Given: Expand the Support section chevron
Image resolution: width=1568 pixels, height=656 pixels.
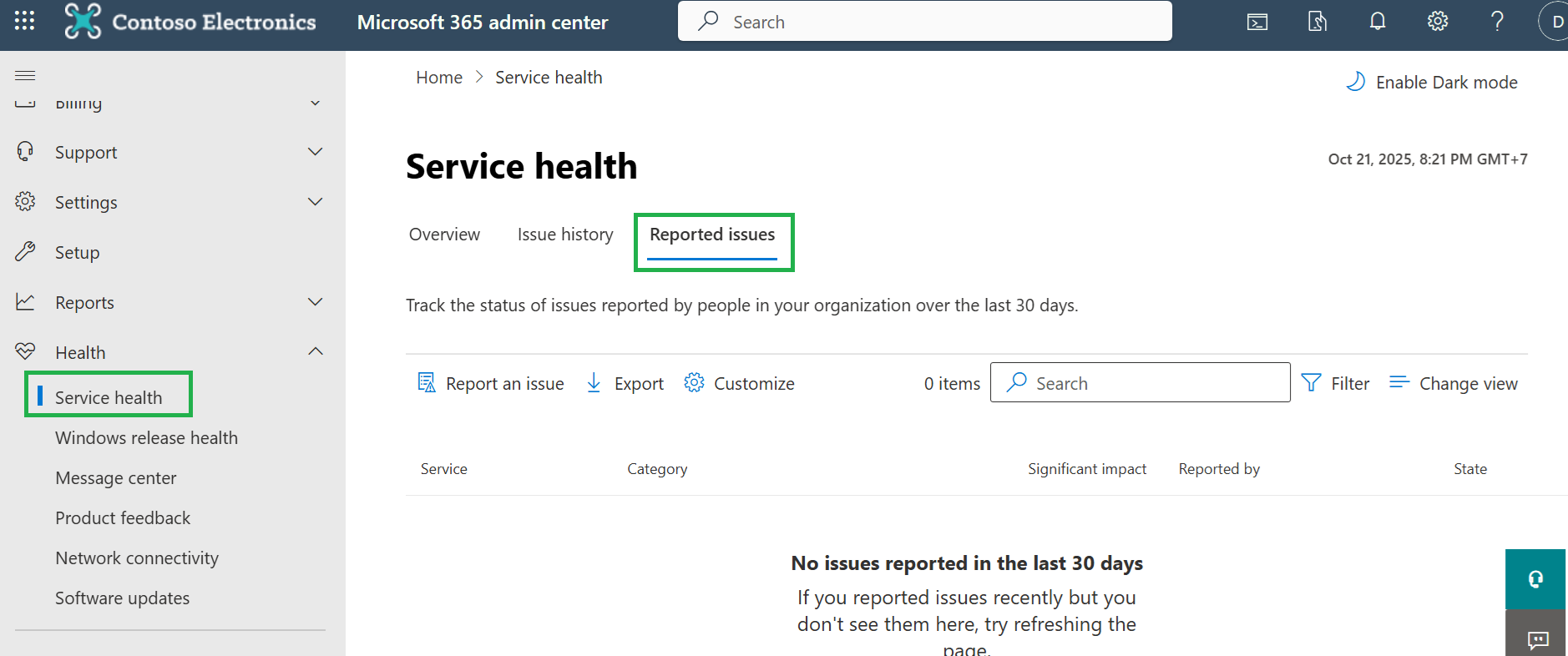Looking at the screenshot, I should (x=316, y=152).
